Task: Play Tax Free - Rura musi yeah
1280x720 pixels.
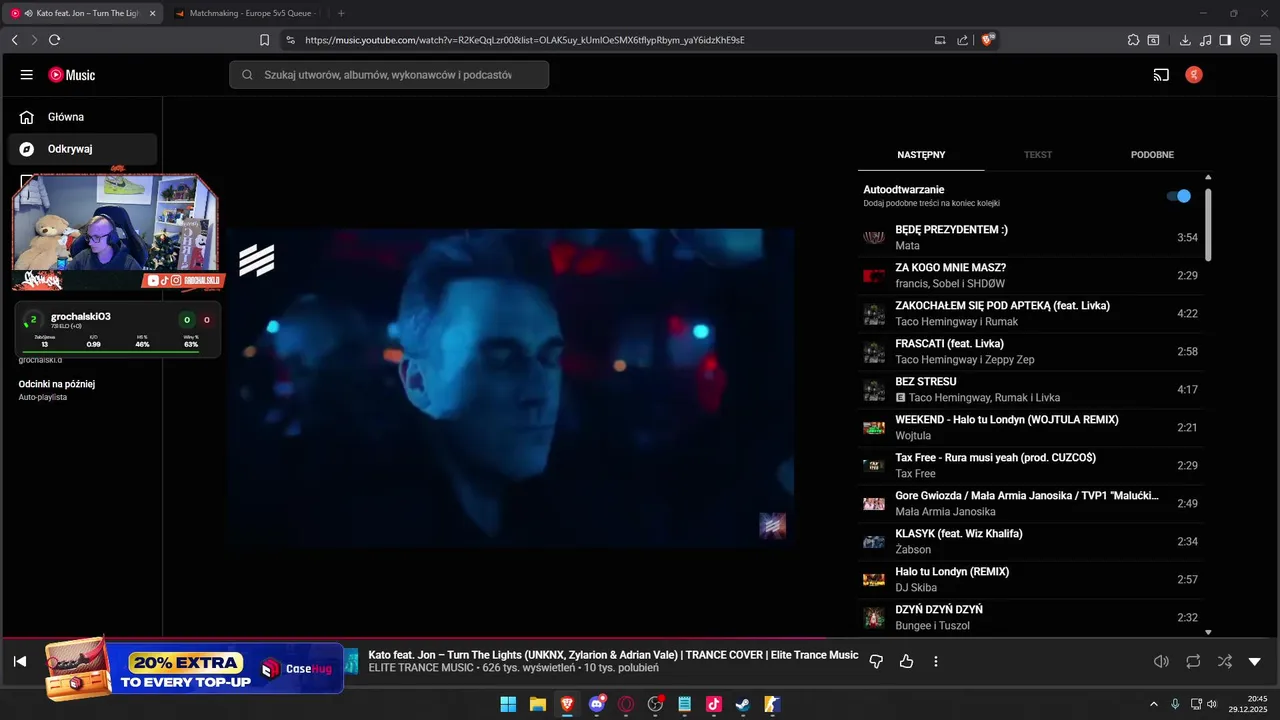Action: click(x=1030, y=465)
